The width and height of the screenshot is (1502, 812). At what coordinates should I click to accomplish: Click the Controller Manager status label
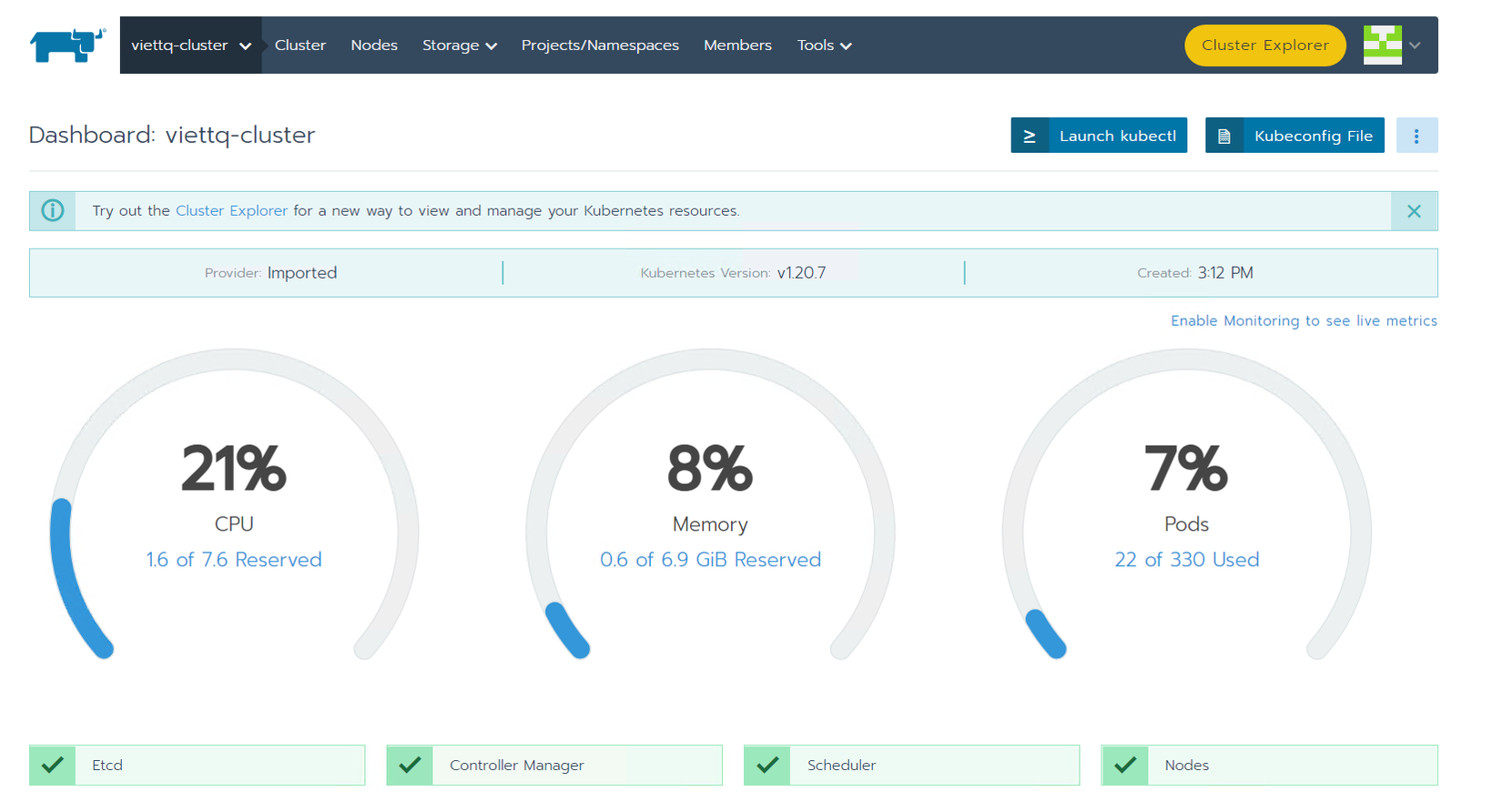[517, 766]
